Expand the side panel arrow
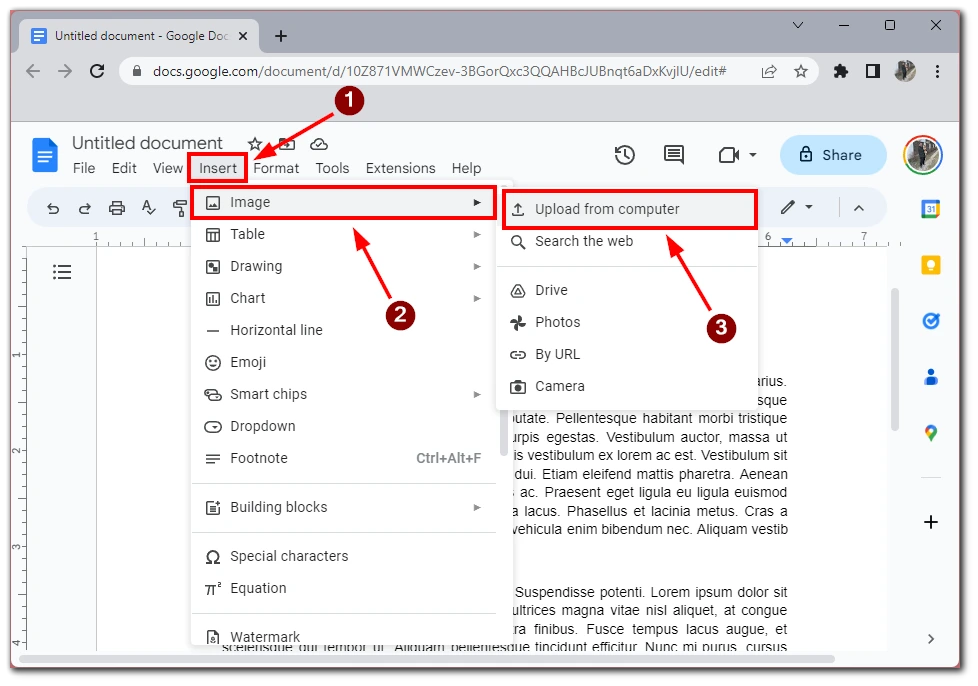 930,639
